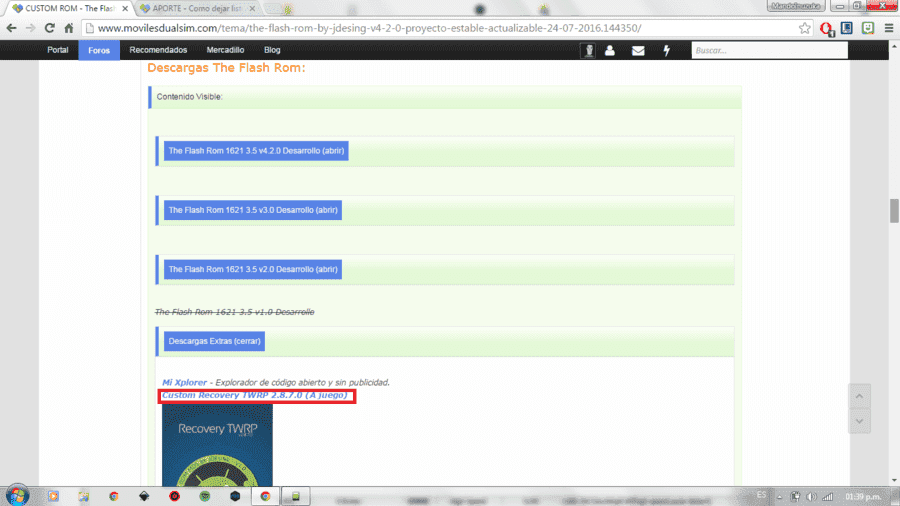
Task: Switch to the active Chrome taskbar window
Action: (265, 496)
